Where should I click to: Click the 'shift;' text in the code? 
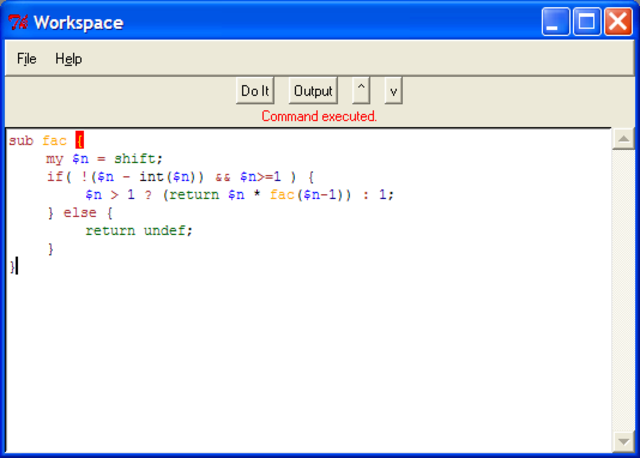pyautogui.click(x=138, y=158)
